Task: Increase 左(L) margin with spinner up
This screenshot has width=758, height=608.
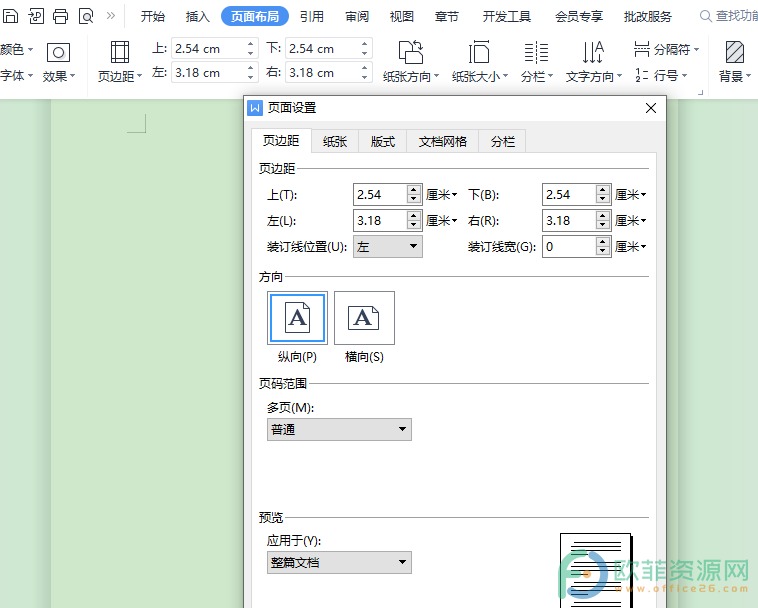Action: click(413, 216)
